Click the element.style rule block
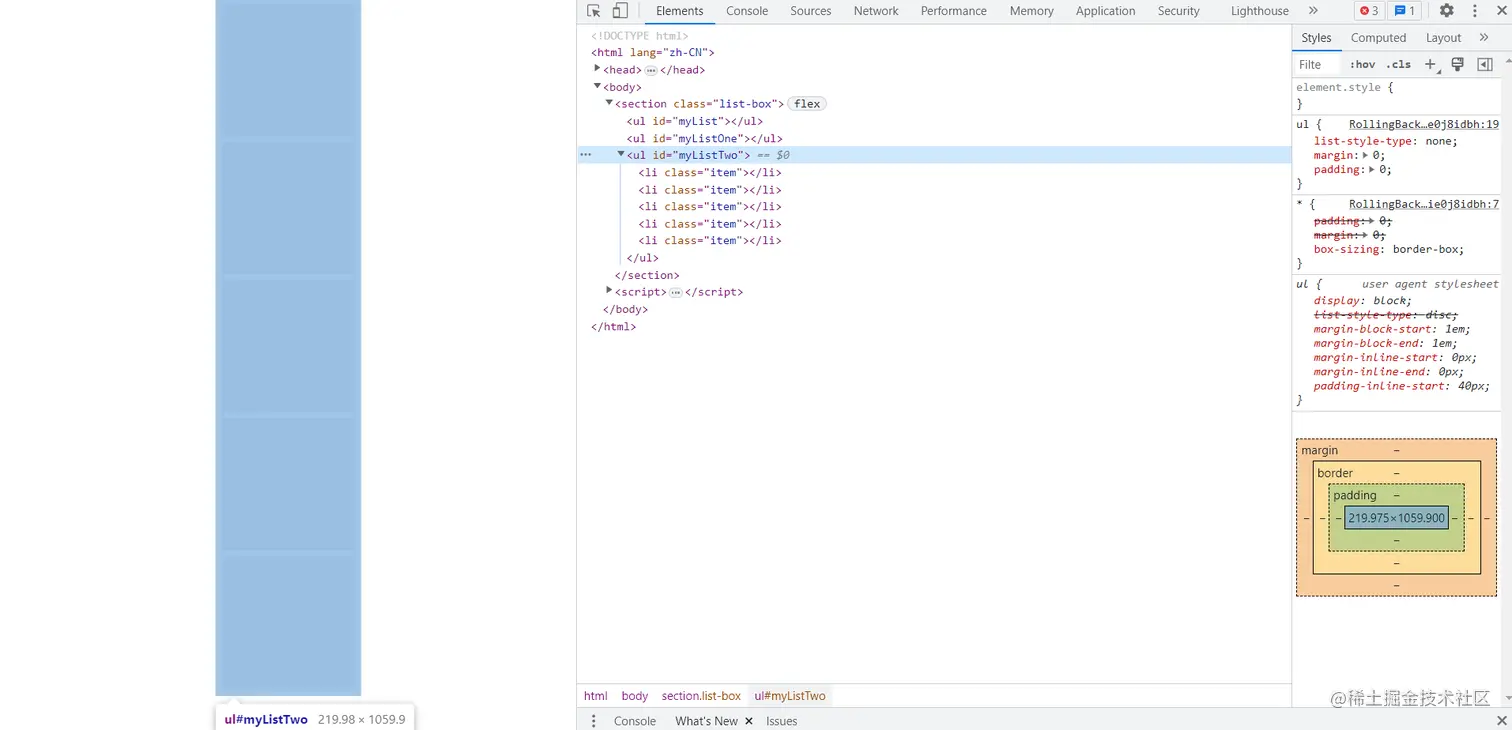The height and width of the screenshot is (730, 1512). 1397,95
